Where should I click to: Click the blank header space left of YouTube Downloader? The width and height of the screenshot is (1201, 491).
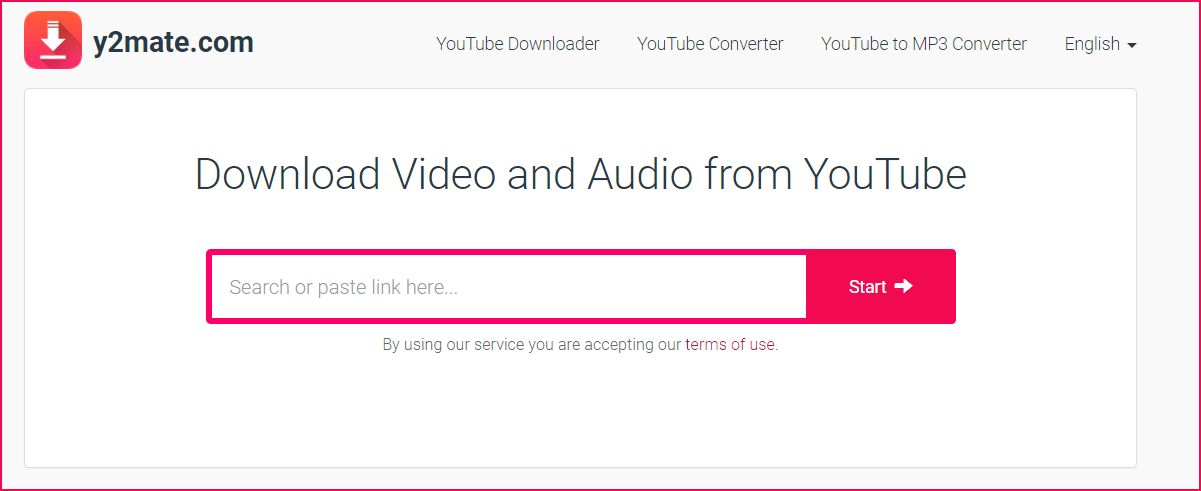point(345,44)
